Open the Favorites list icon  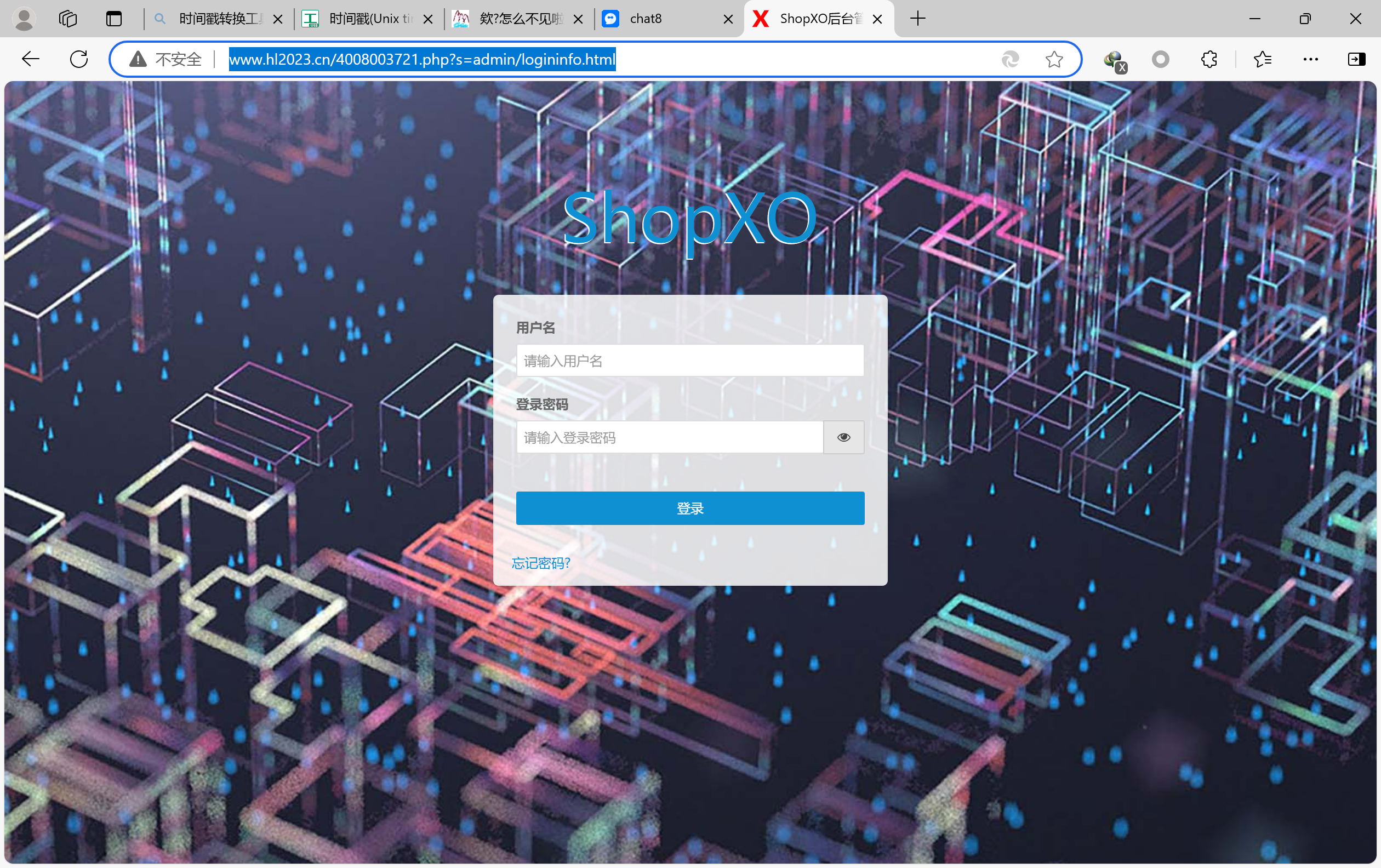(x=1262, y=59)
